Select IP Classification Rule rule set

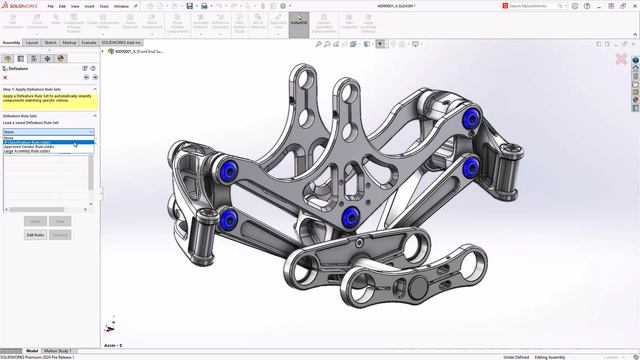(49, 142)
